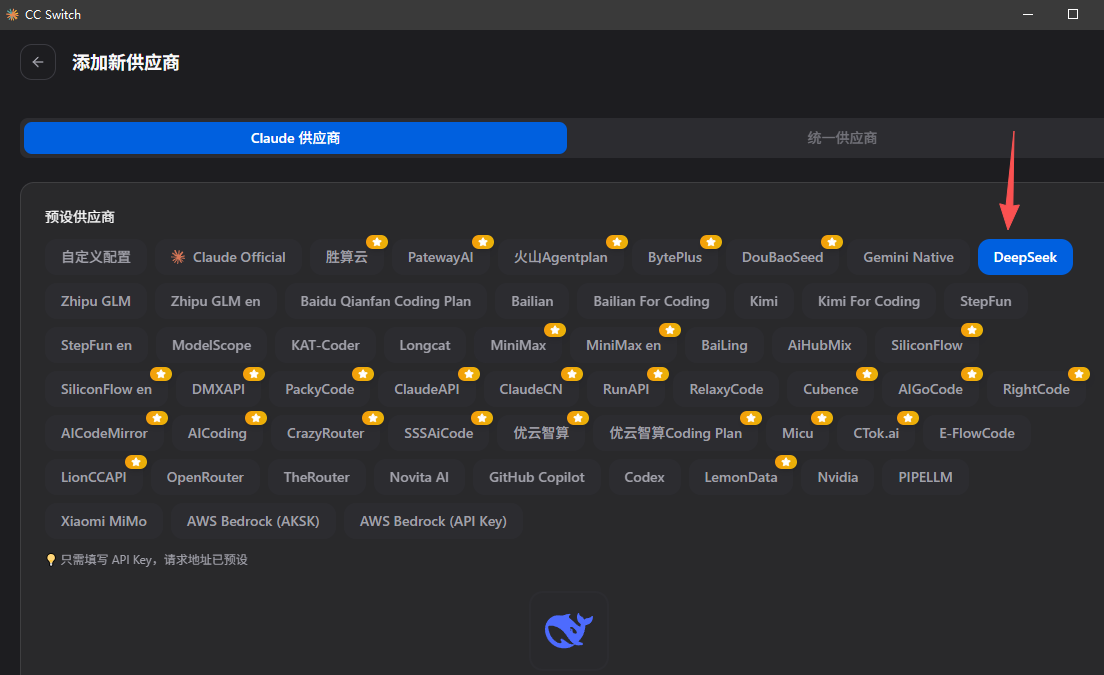Select the SiliconFlow preset
Image resolution: width=1104 pixels, height=675 pixels.
click(927, 345)
